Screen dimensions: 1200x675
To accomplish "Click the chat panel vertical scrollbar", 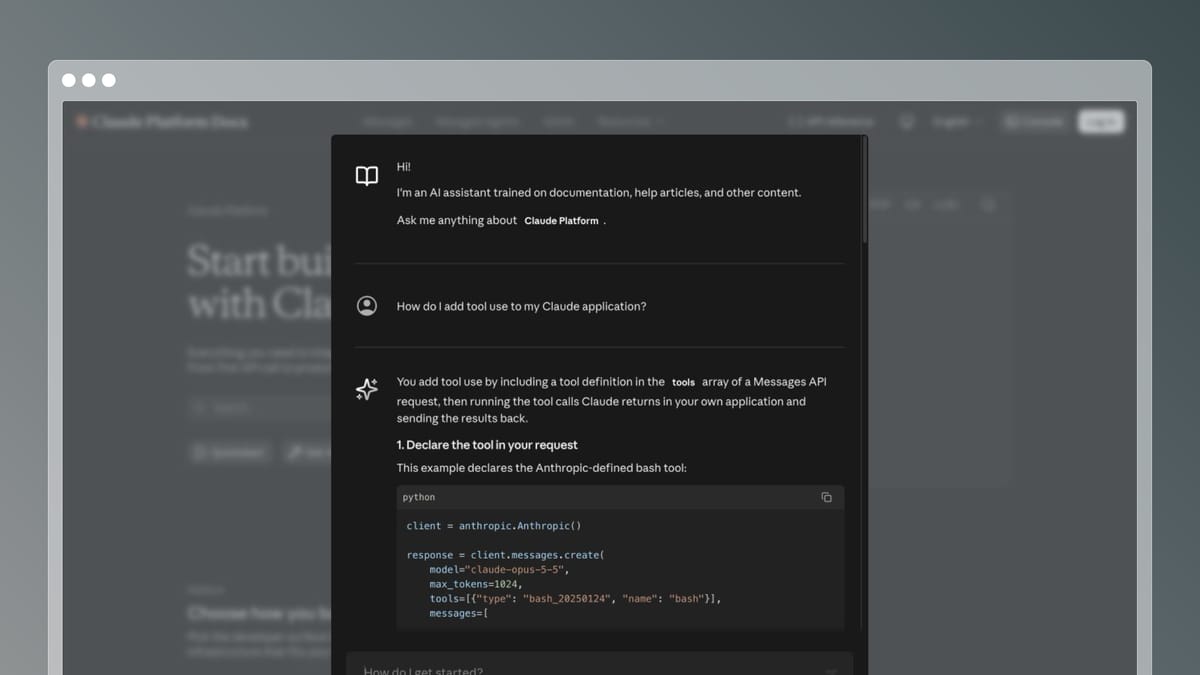I will [864, 190].
